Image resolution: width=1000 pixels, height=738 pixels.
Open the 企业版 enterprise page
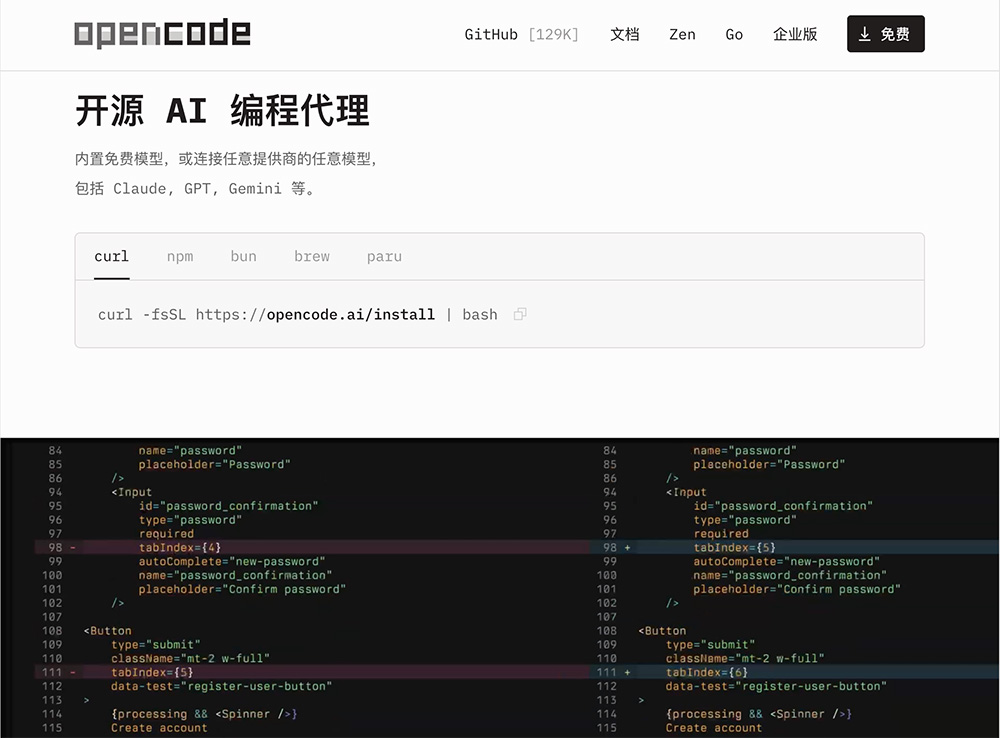(x=795, y=33)
